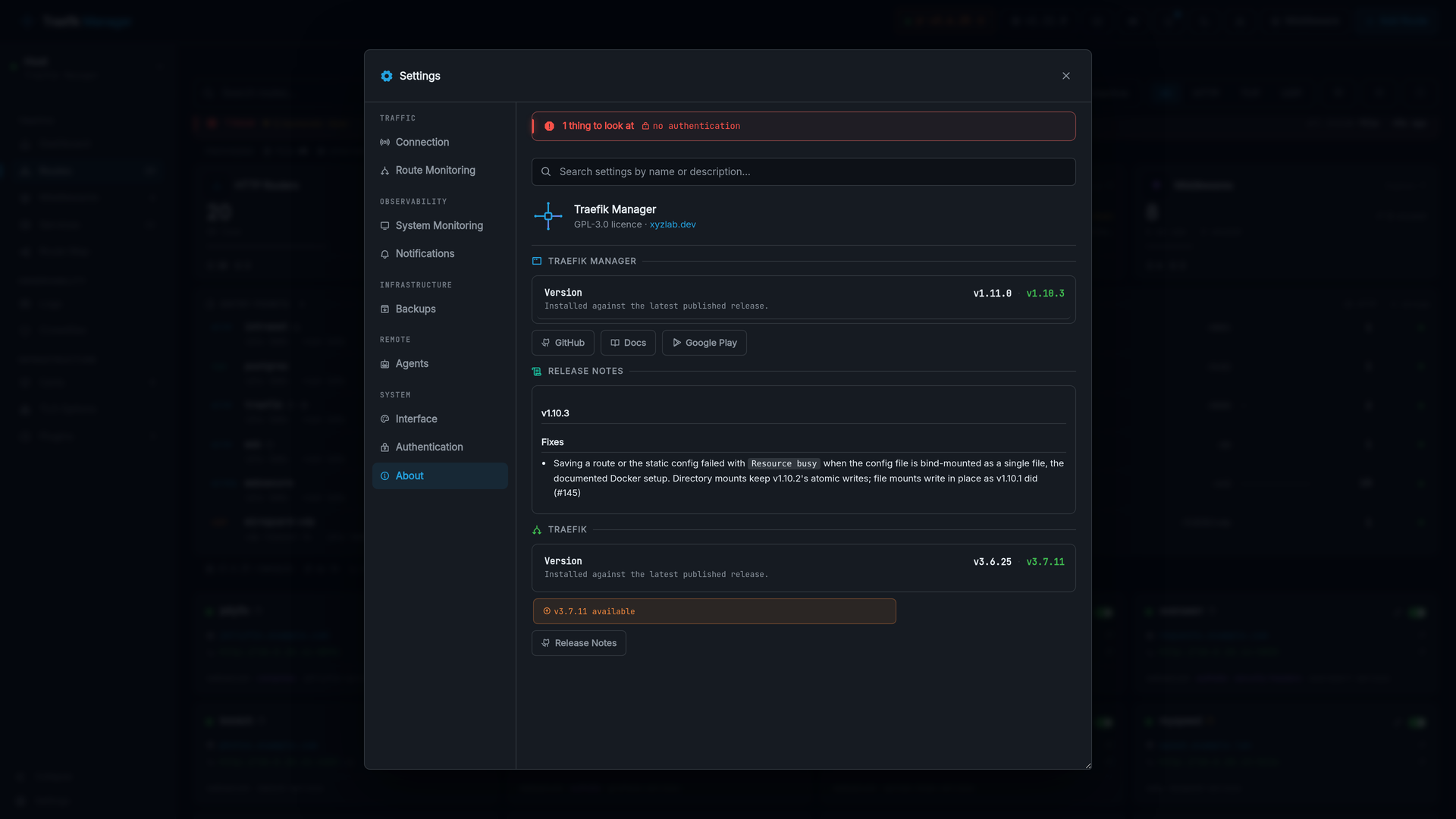Click the '1 thing to look at' warning text
The height and width of the screenshot is (819, 1456).
pos(598,126)
